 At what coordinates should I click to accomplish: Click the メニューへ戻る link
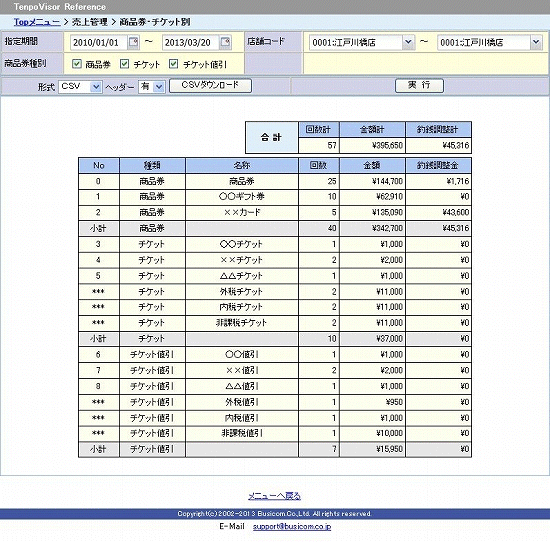(274, 496)
